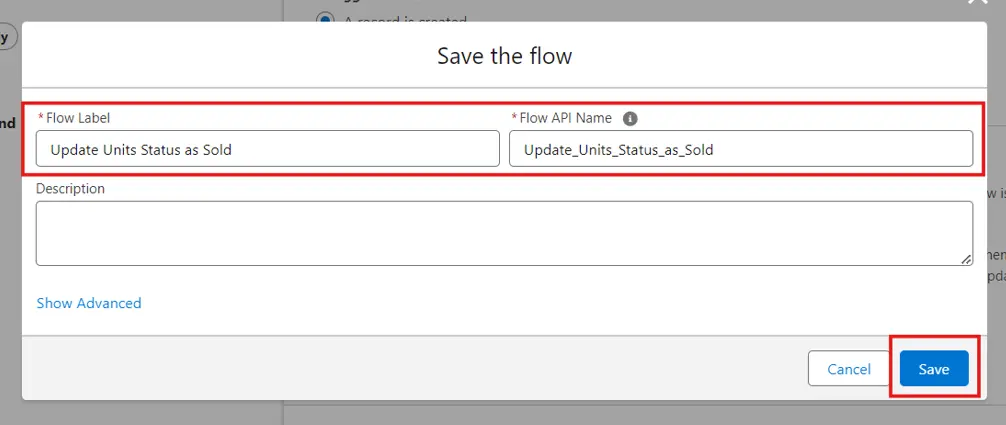Click the word Sold in Flow Label

216,150
